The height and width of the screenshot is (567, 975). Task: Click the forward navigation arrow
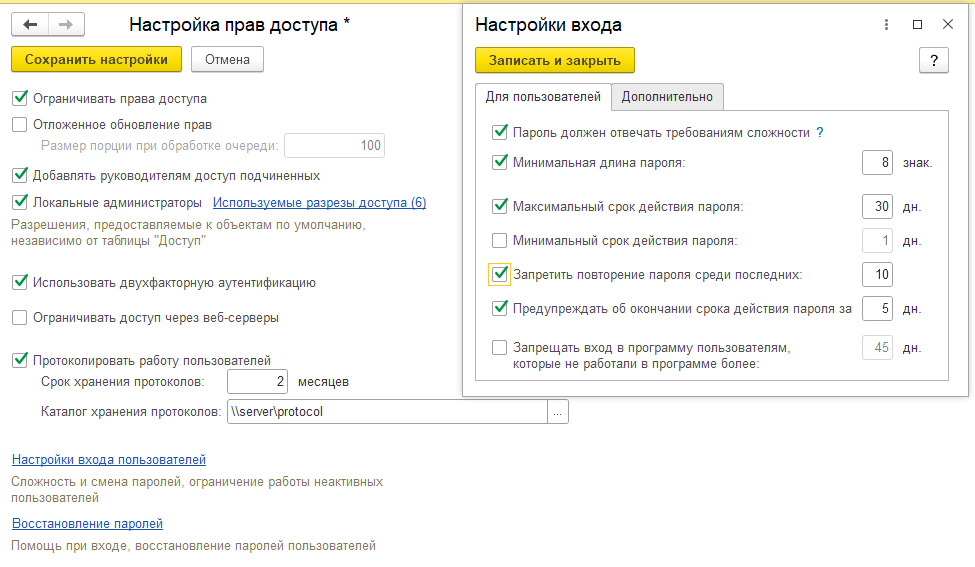coord(66,25)
